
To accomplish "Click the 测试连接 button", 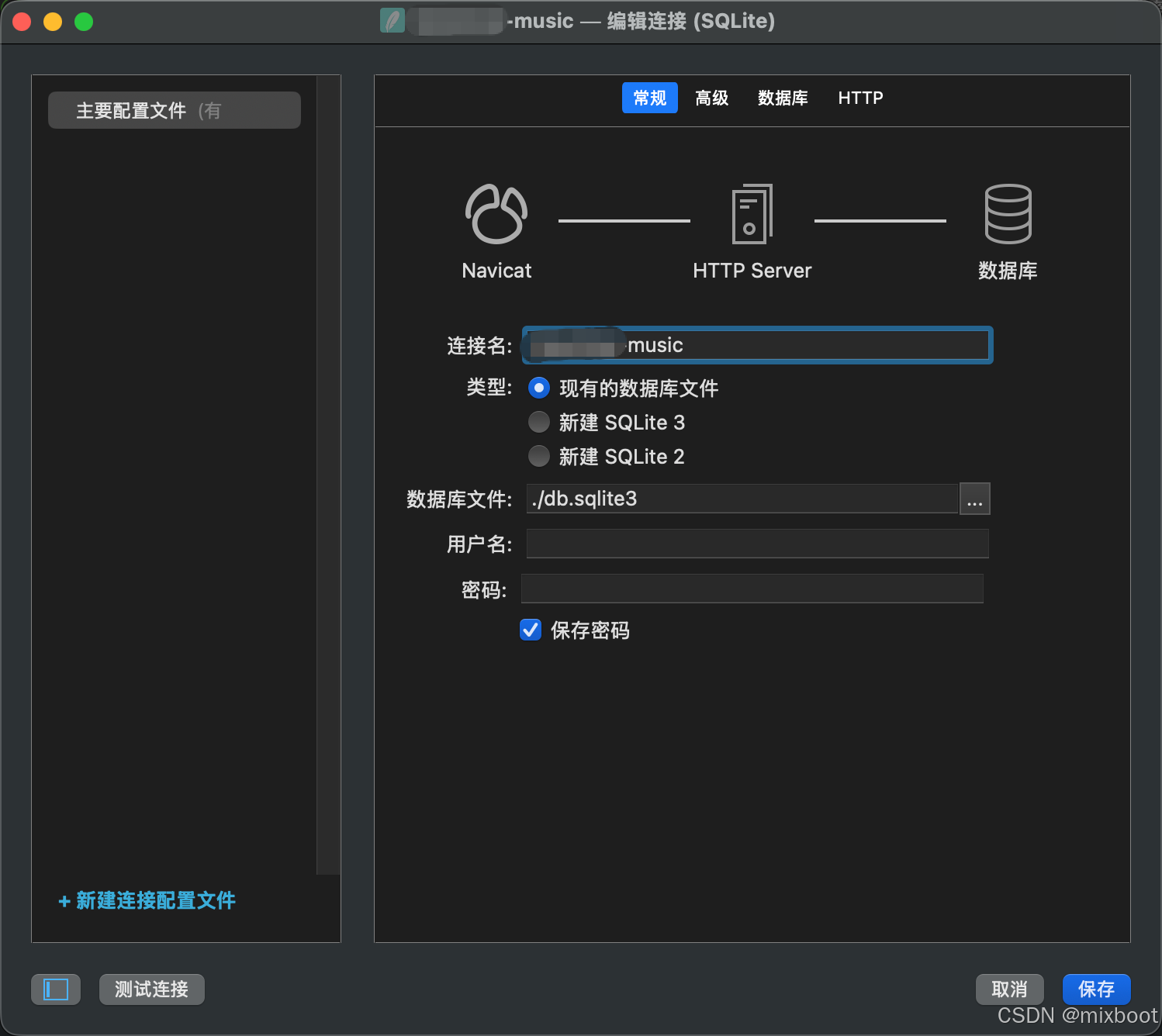I will click(152, 989).
